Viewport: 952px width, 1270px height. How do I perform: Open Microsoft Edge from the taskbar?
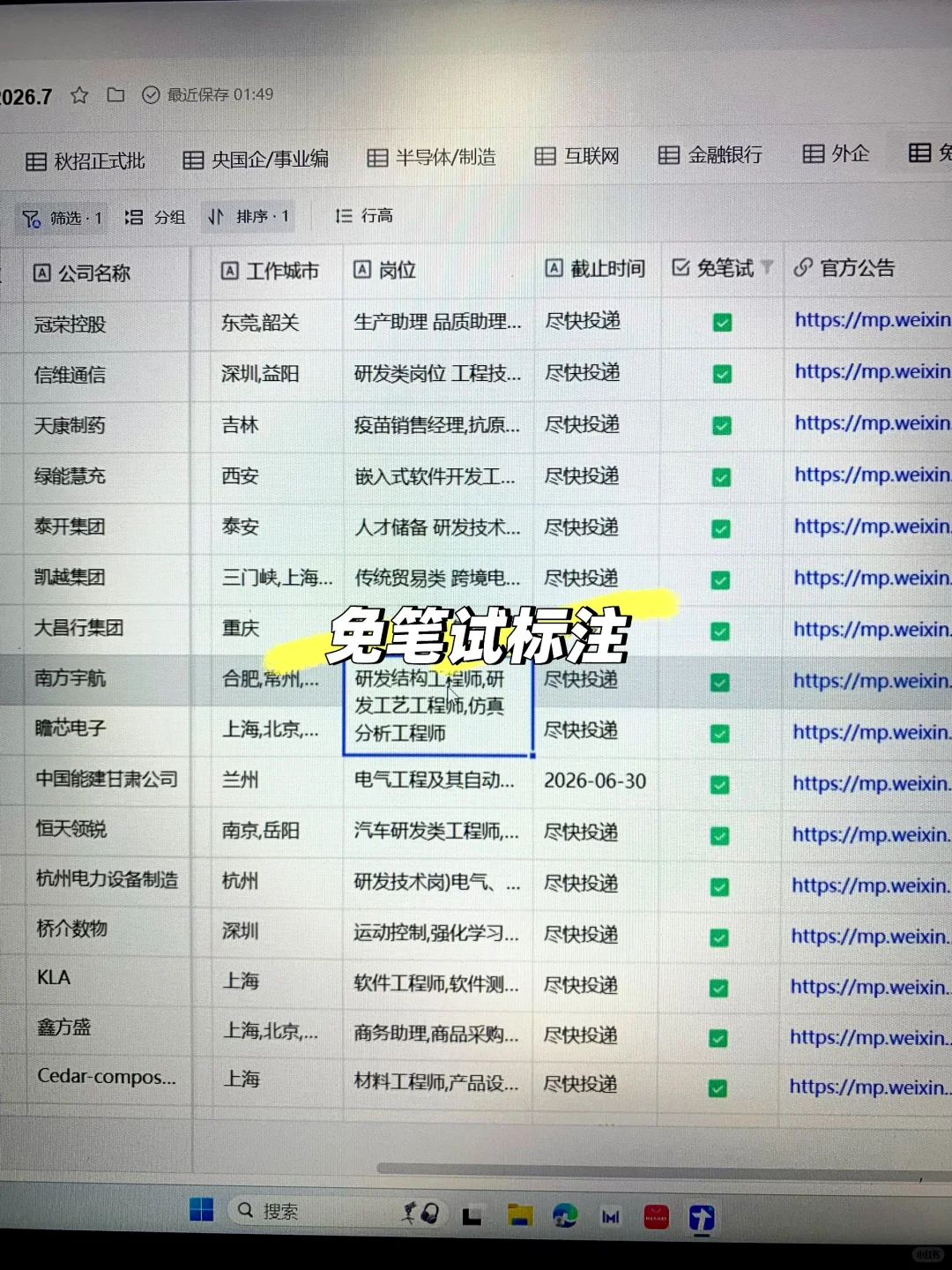[x=564, y=1216]
